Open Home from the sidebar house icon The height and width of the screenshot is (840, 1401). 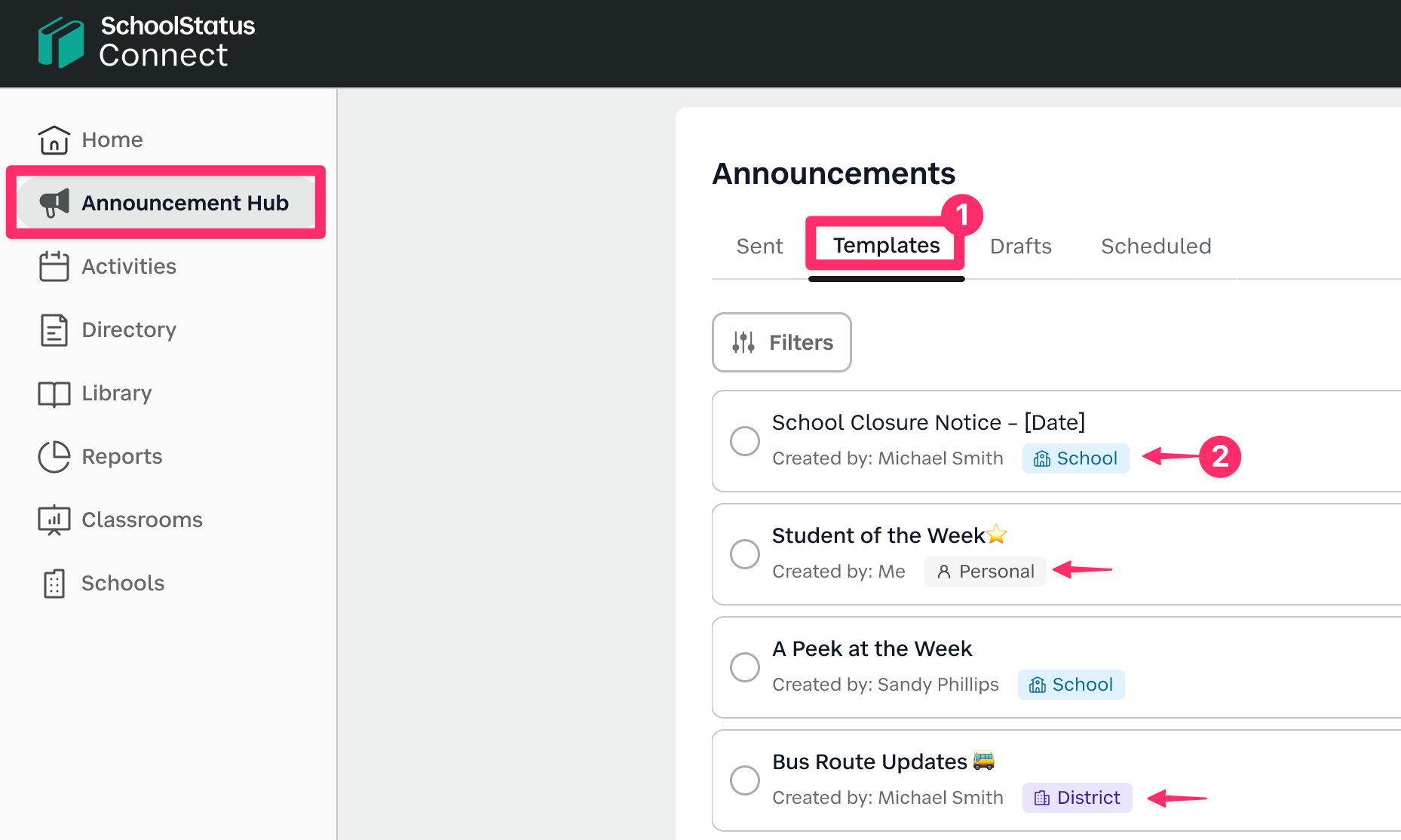(54, 139)
